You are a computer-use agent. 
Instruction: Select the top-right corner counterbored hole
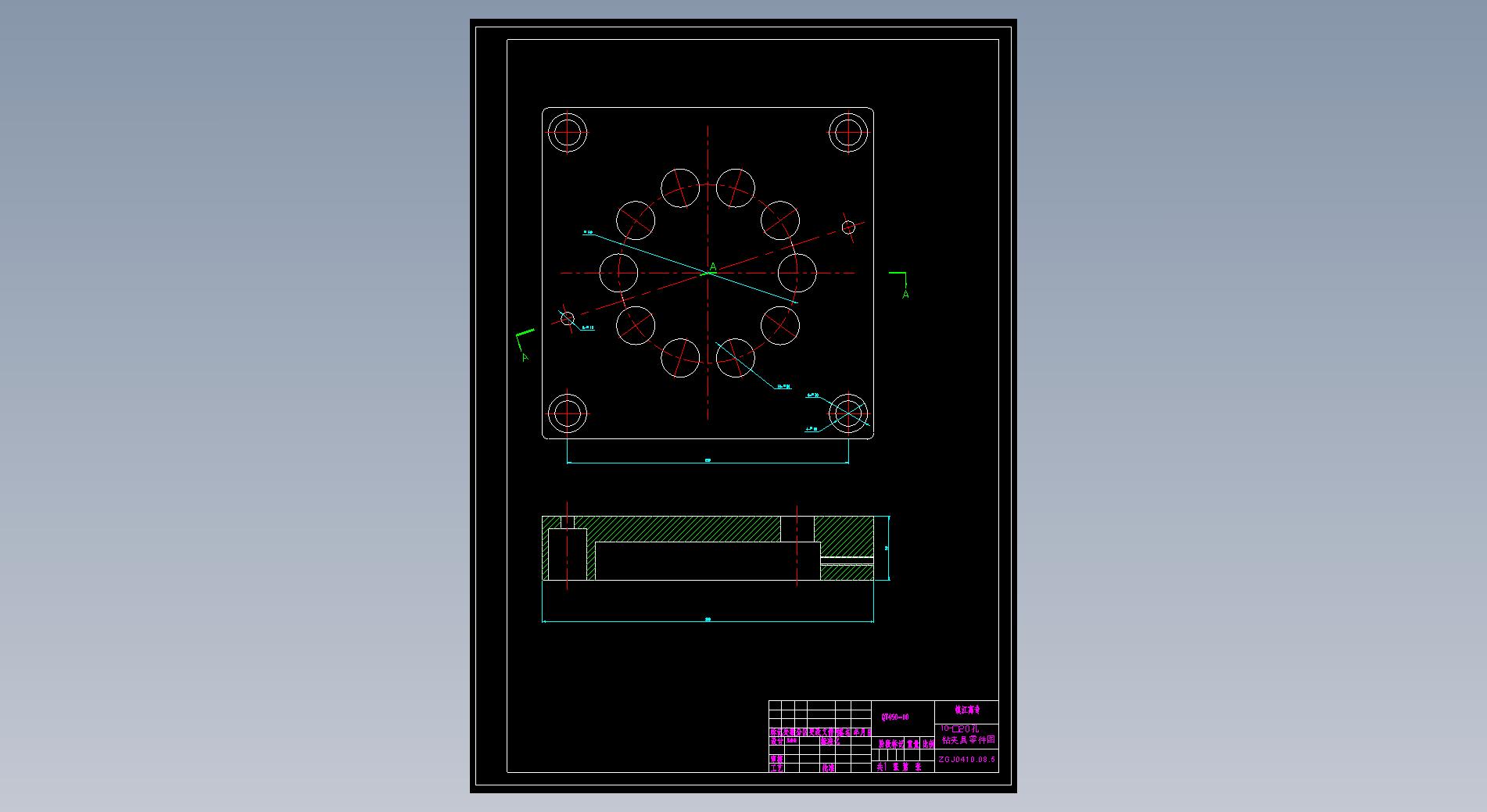848,133
